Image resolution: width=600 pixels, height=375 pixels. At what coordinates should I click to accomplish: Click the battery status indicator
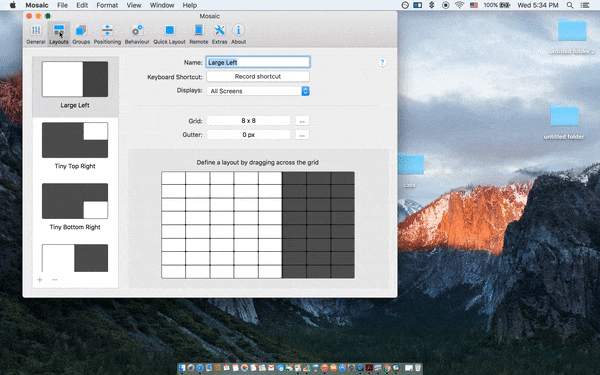[x=497, y=5]
